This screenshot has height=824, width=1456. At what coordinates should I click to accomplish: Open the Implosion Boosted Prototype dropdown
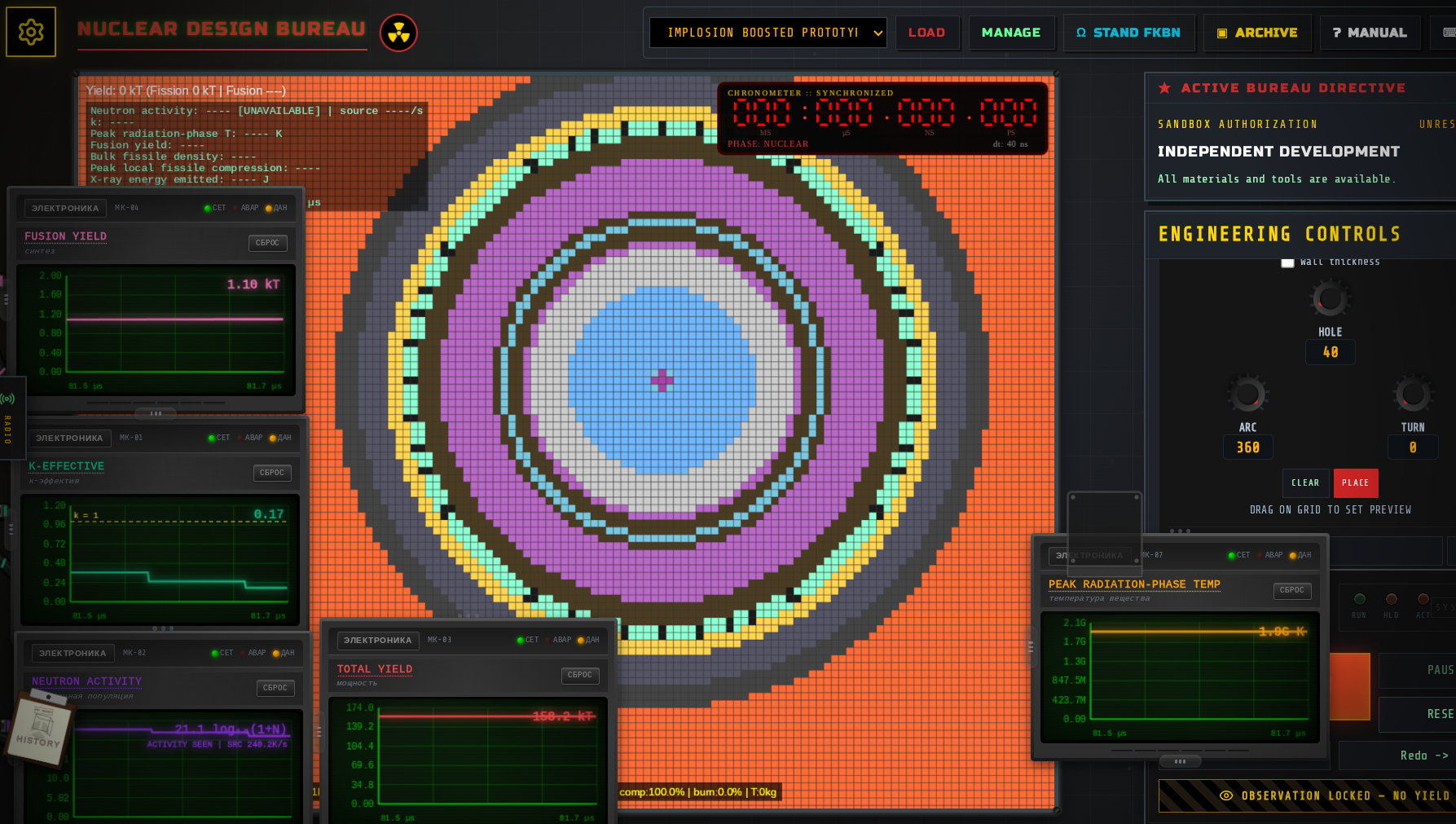(x=768, y=33)
